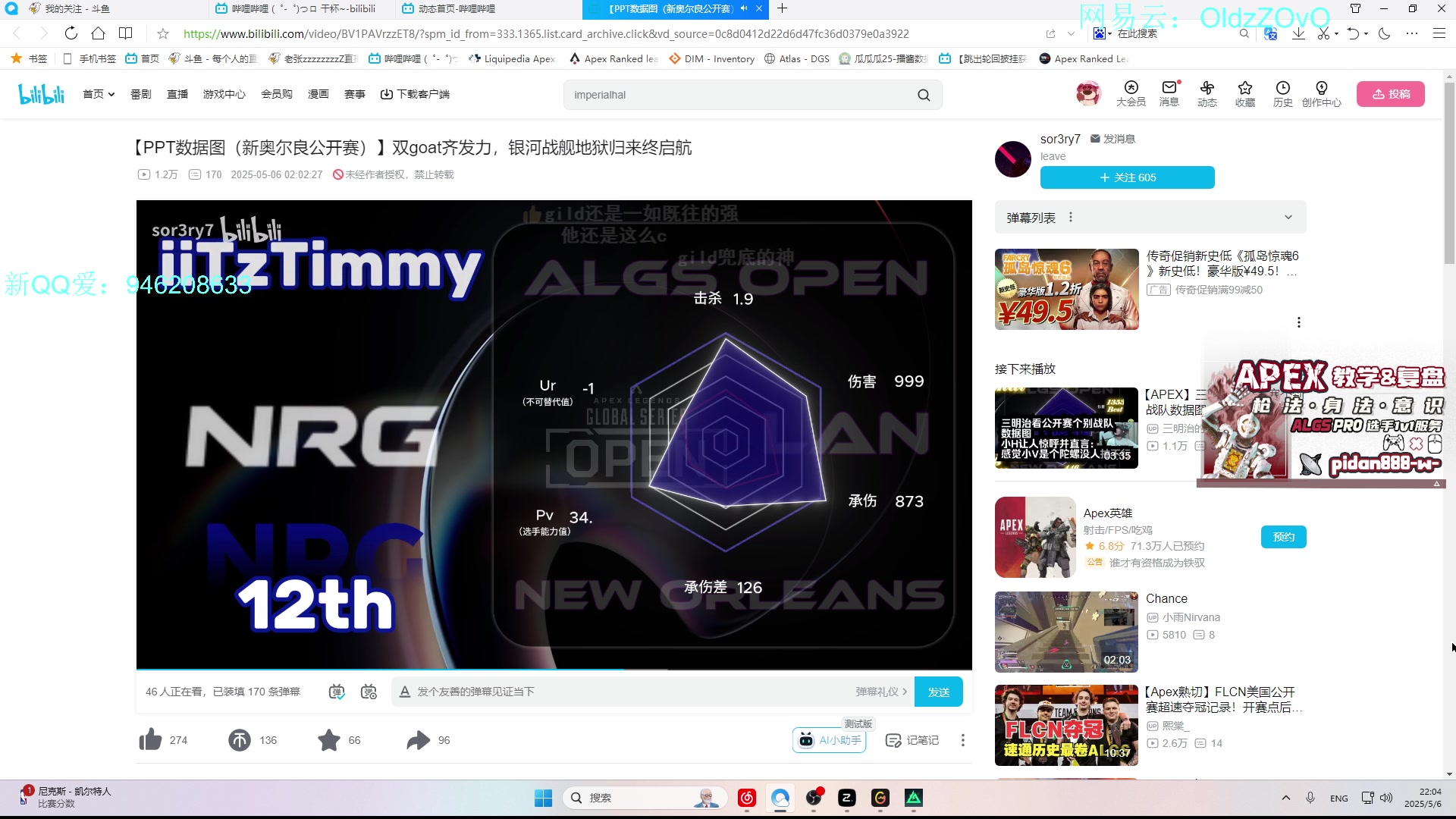Open 游戏中心 navigation item
1456x819 pixels.
(224, 94)
